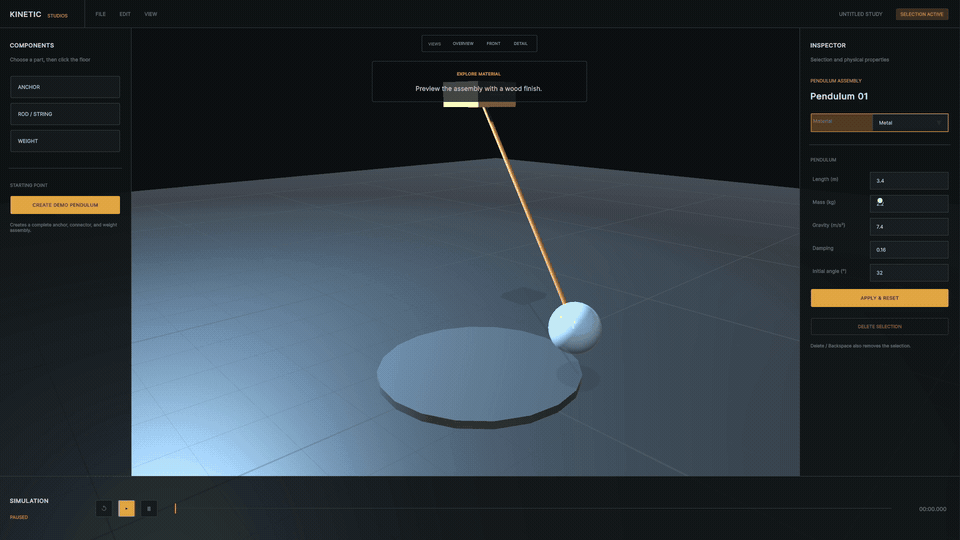This screenshot has width=960, height=540.
Task: Start the simulation with the play button
Action: click(x=126, y=508)
